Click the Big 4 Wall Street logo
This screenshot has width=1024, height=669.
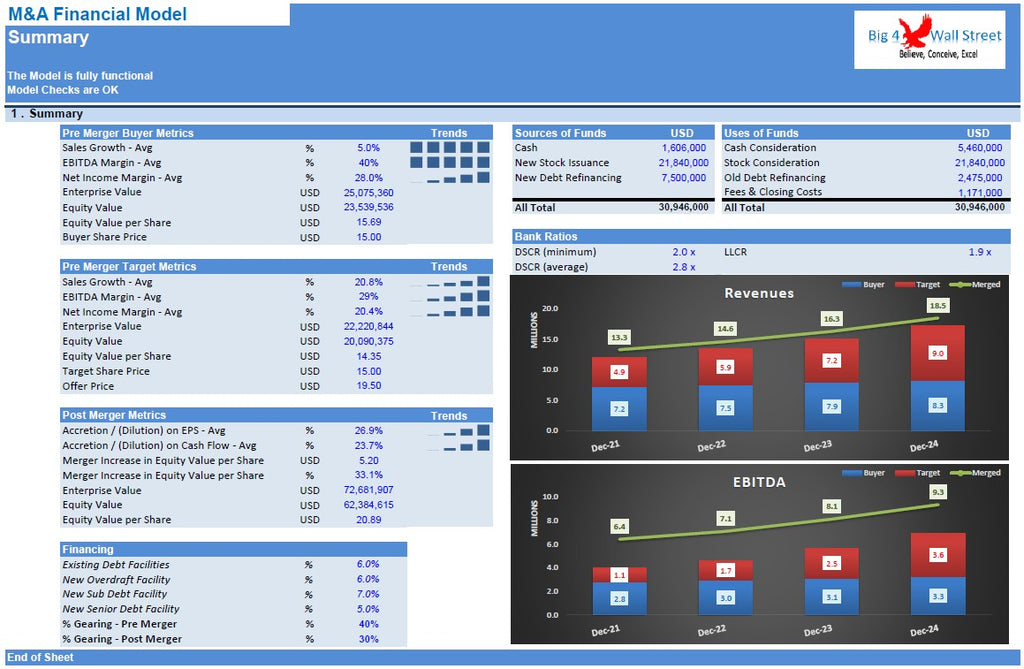(929, 40)
